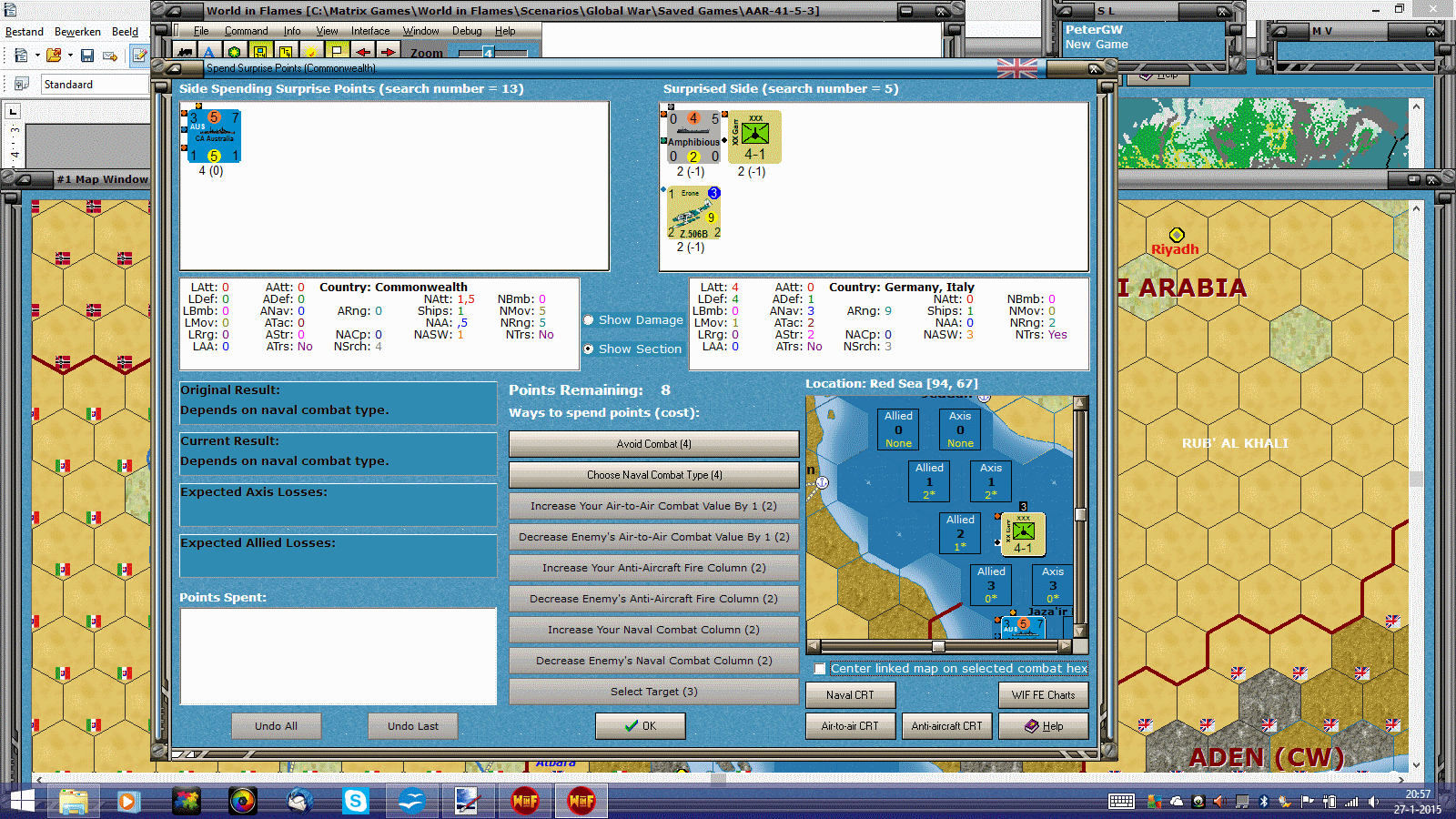Click the Allied 2 sea box on mini map

coord(960,533)
